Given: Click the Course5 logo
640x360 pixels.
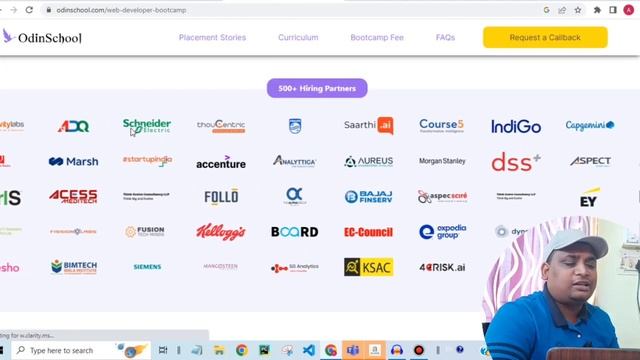Looking at the screenshot, I should [442, 126].
